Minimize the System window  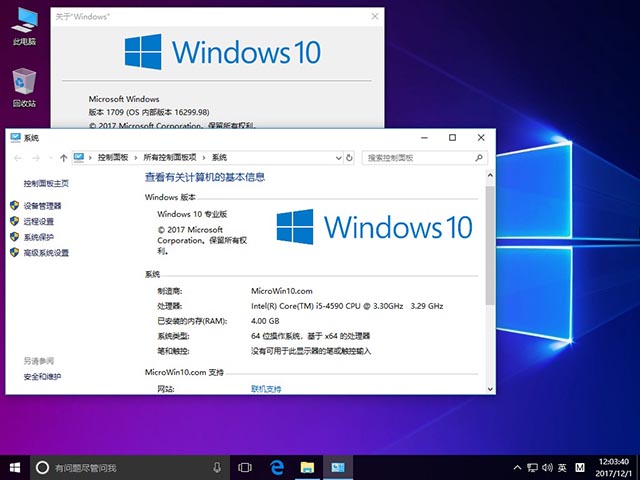(x=424, y=138)
